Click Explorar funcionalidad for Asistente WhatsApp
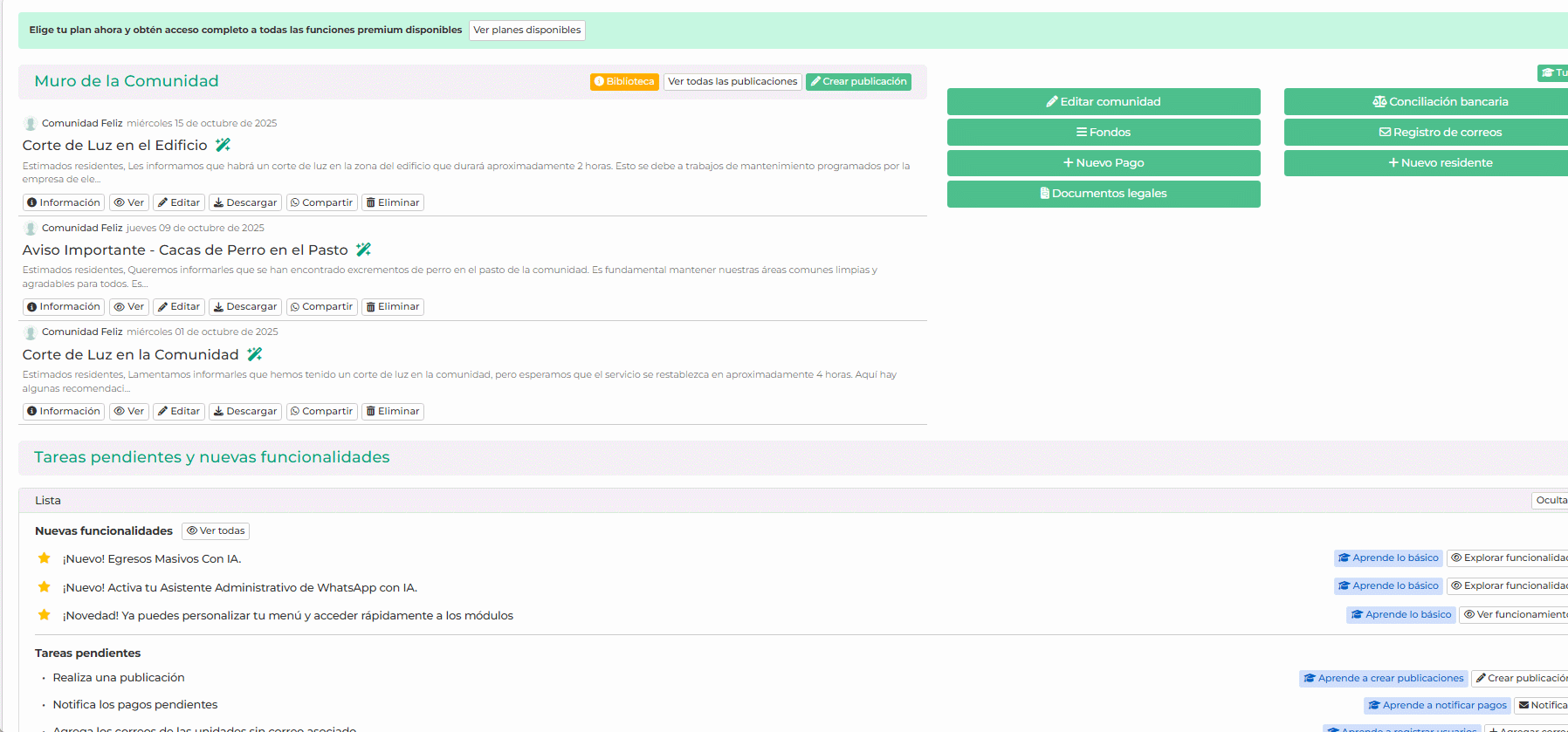Screen dimensions: 1568x732 [1508, 585]
